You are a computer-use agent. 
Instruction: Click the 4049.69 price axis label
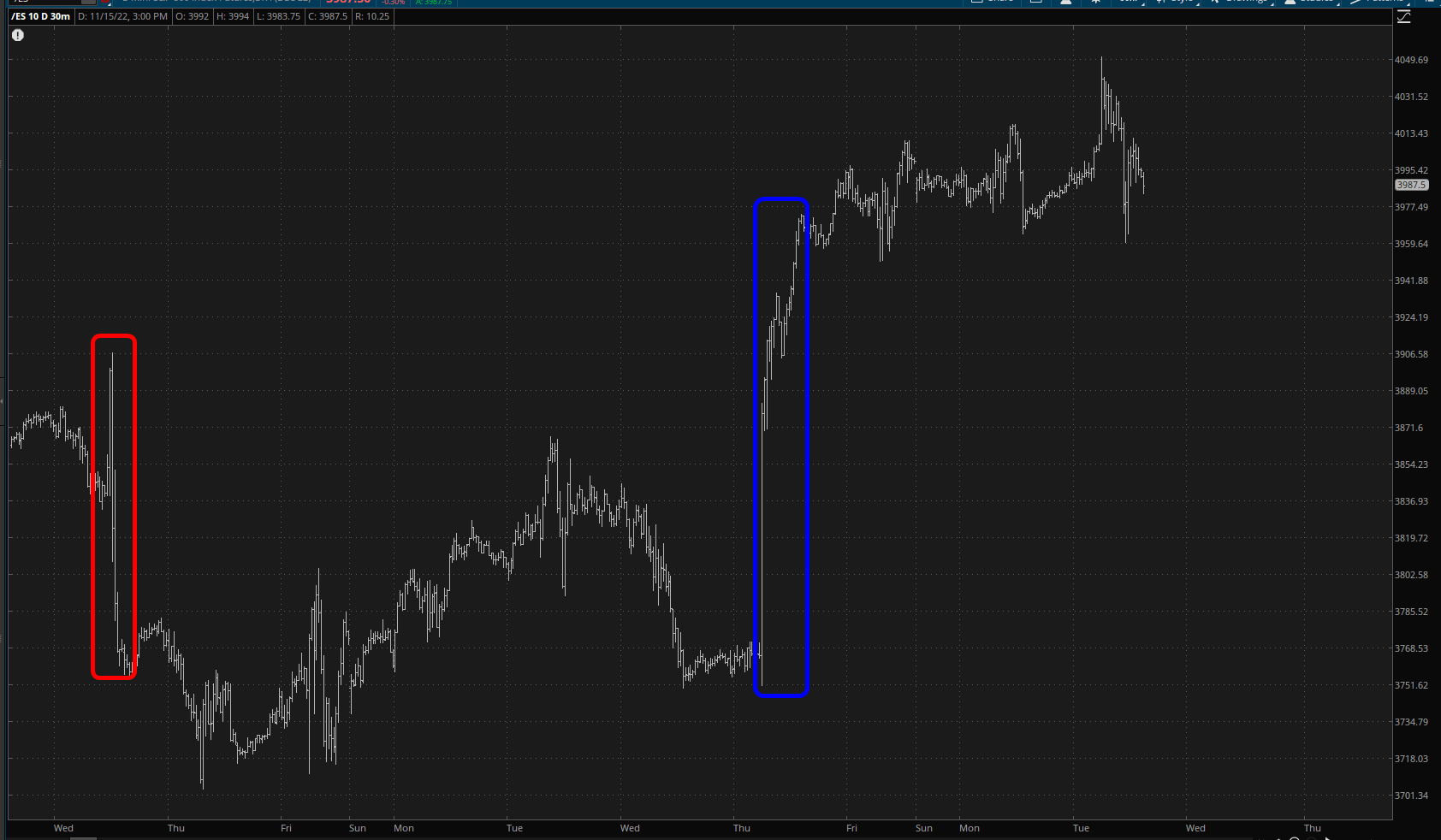[1411, 60]
